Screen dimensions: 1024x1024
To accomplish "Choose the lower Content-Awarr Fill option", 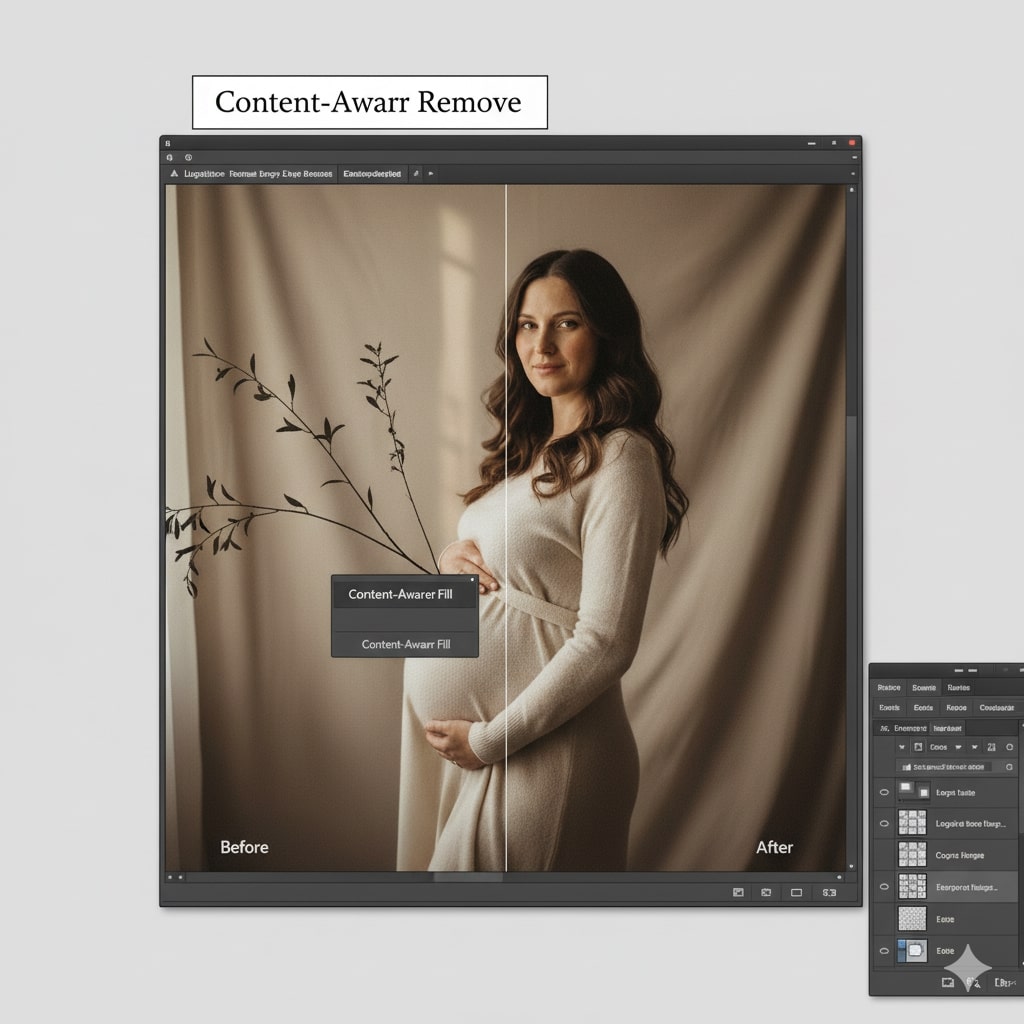I will pyautogui.click(x=404, y=645).
